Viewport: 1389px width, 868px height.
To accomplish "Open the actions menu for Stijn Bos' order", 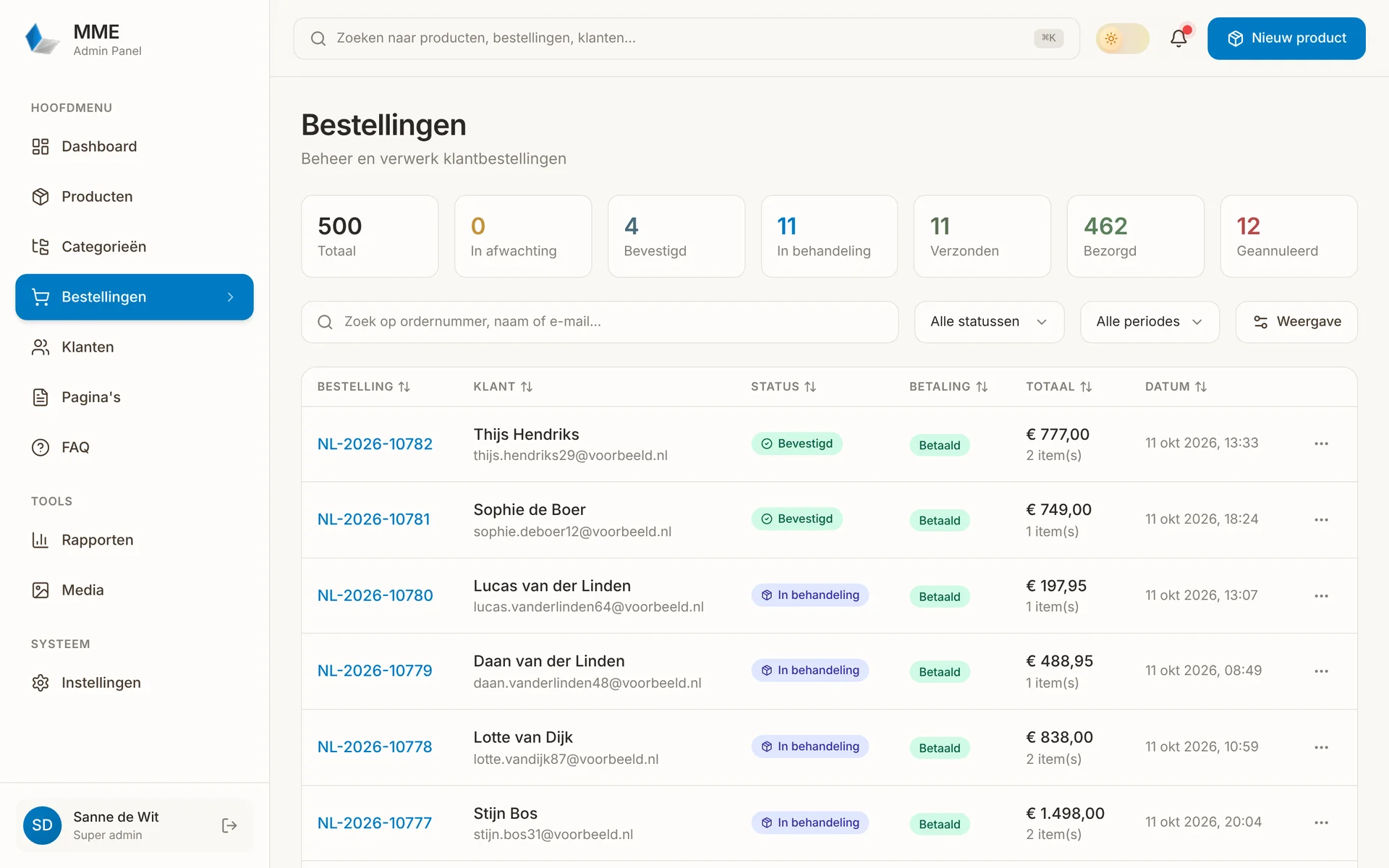I will (1321, 823).
